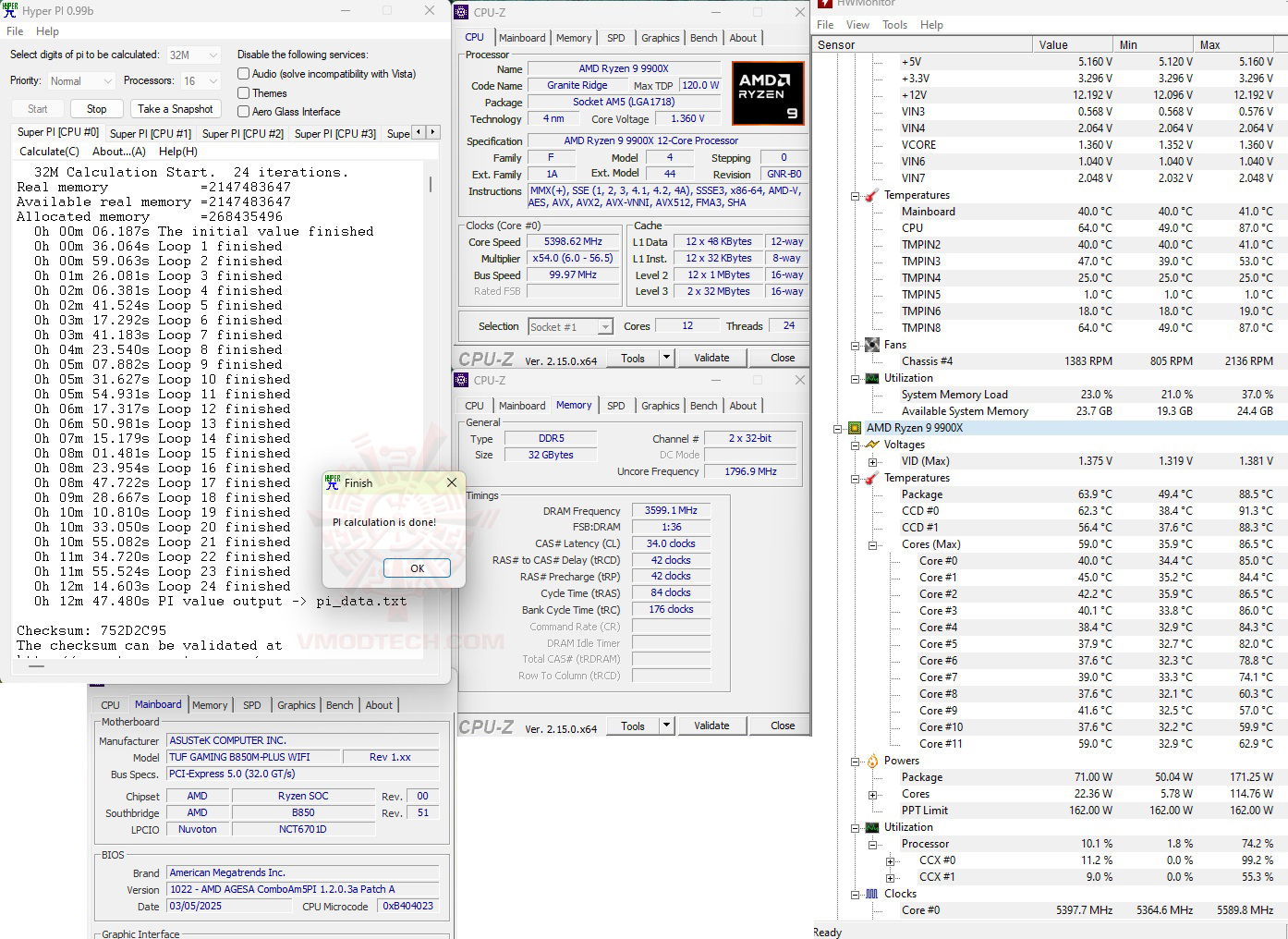Collapse the Processor utilization node
1288x939 pixels.
tap(872, 844)
